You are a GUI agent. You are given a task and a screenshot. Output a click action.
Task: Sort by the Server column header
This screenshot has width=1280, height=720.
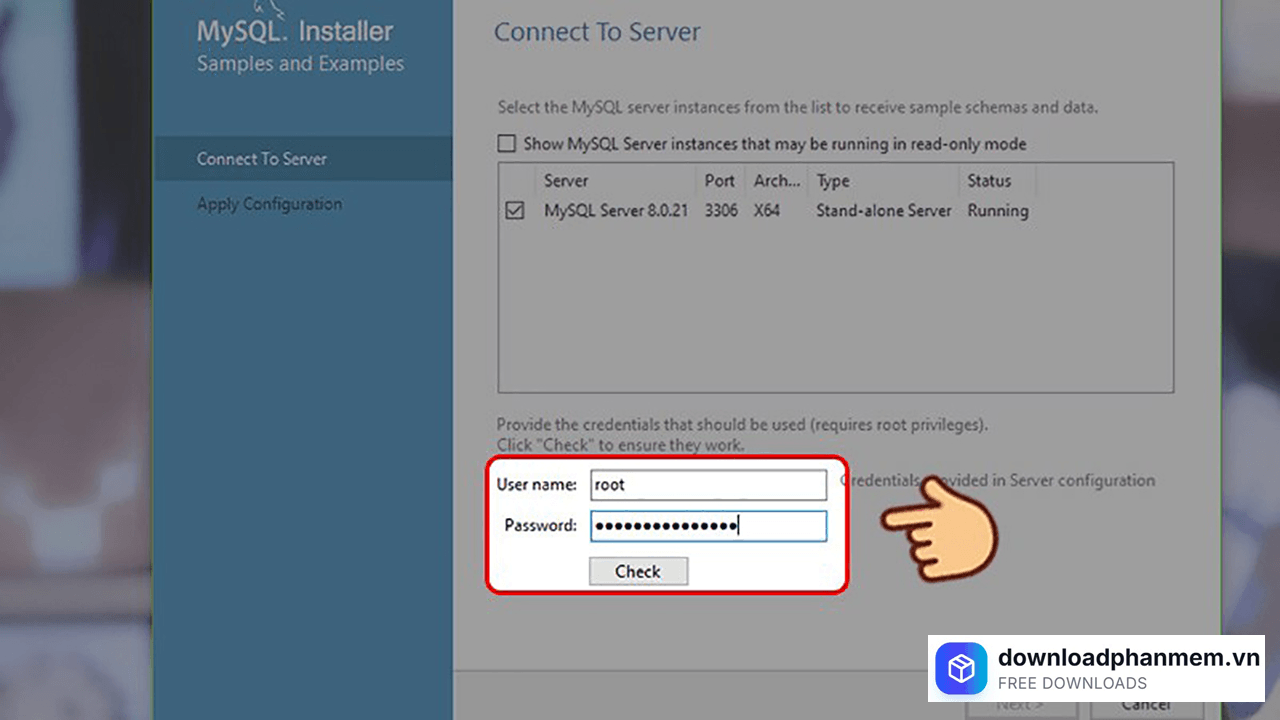(566, 181)
